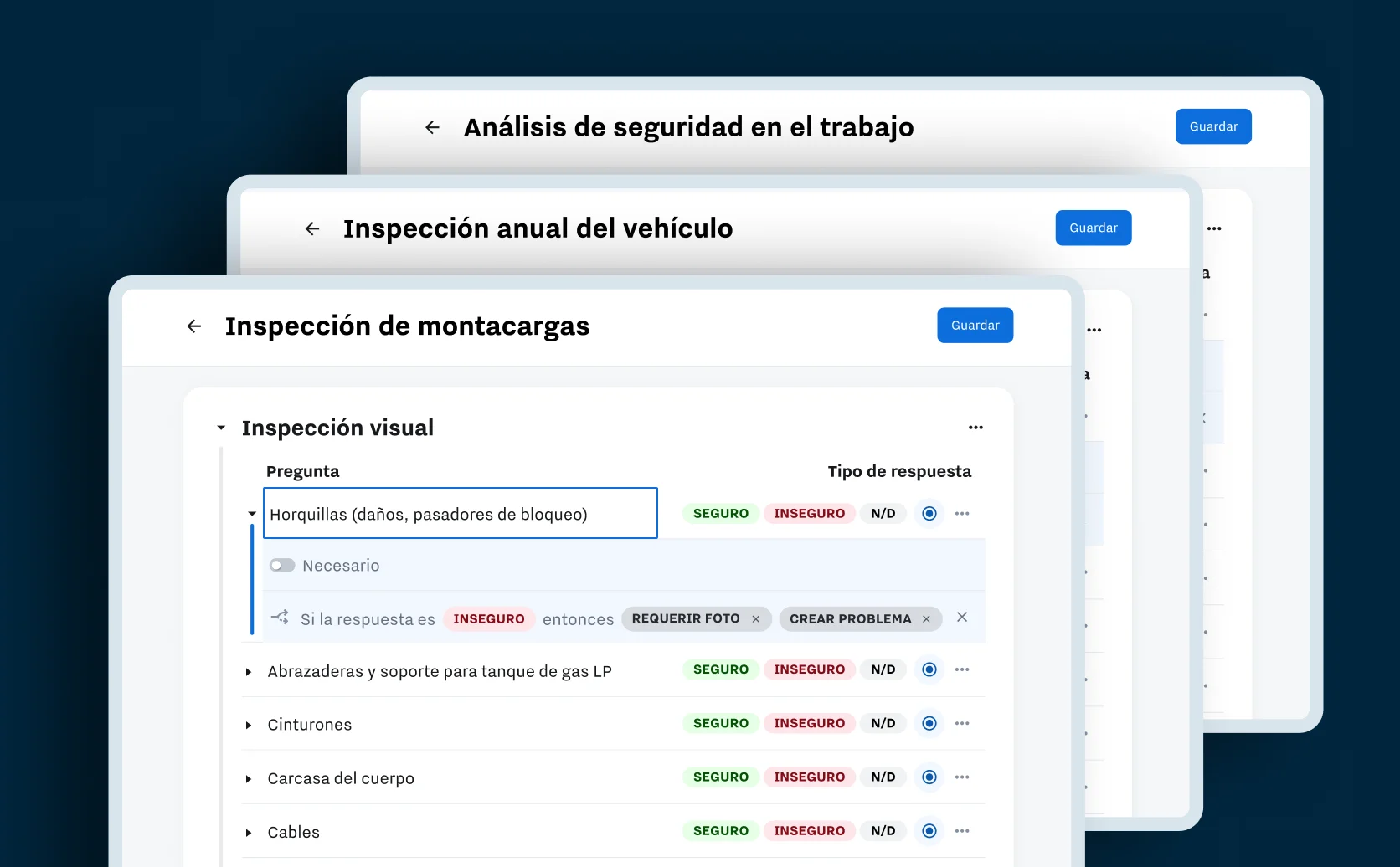Screen dimensions: 1400x867
Task: Open more options for Horquillas row
Action: pyautogui.click(x=962, y=514)
